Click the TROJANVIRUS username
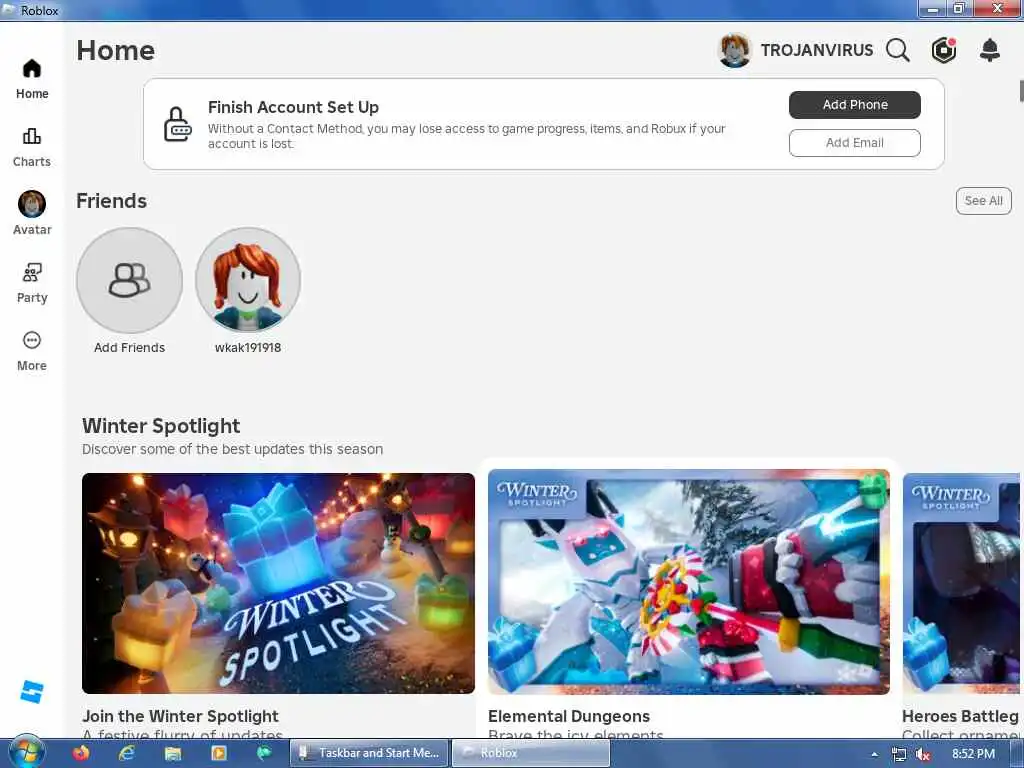 (x=816, y=50)
